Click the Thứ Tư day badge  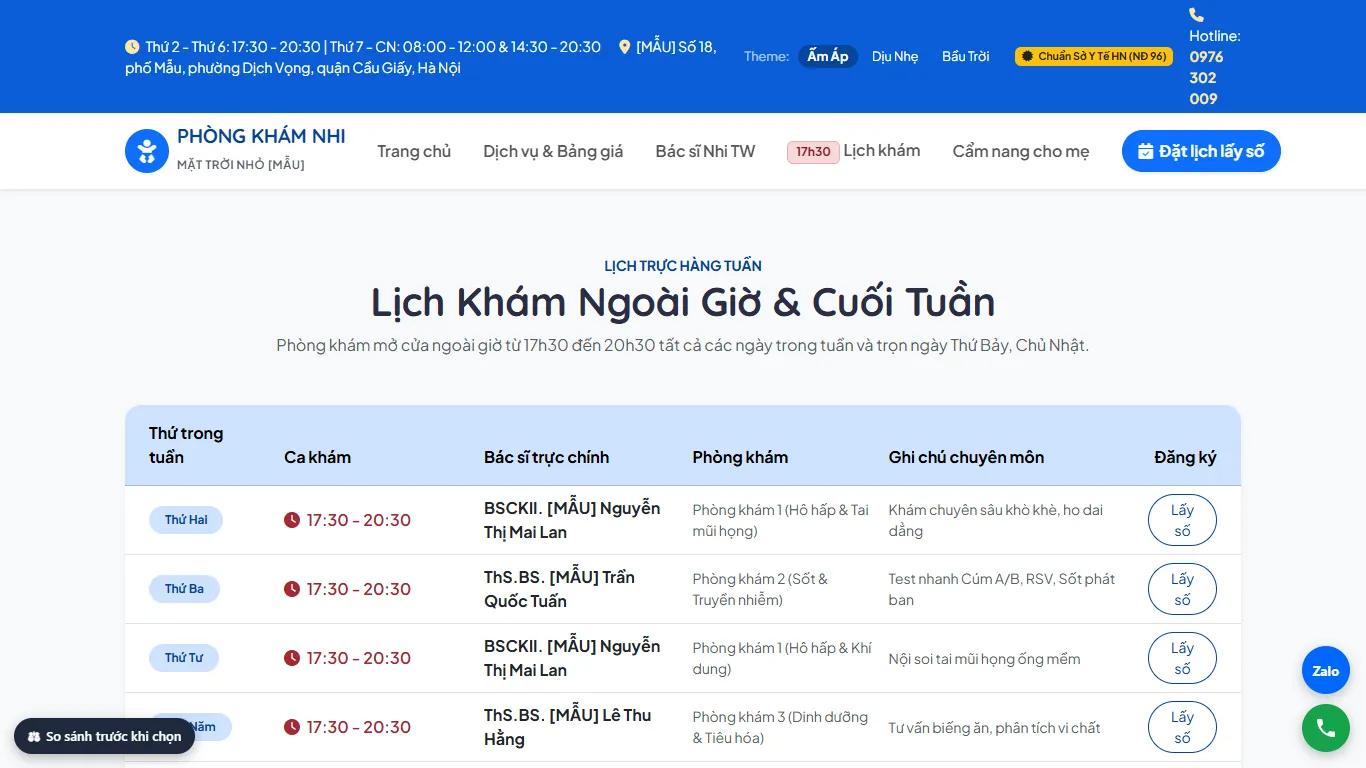click(x=184, y=658)
